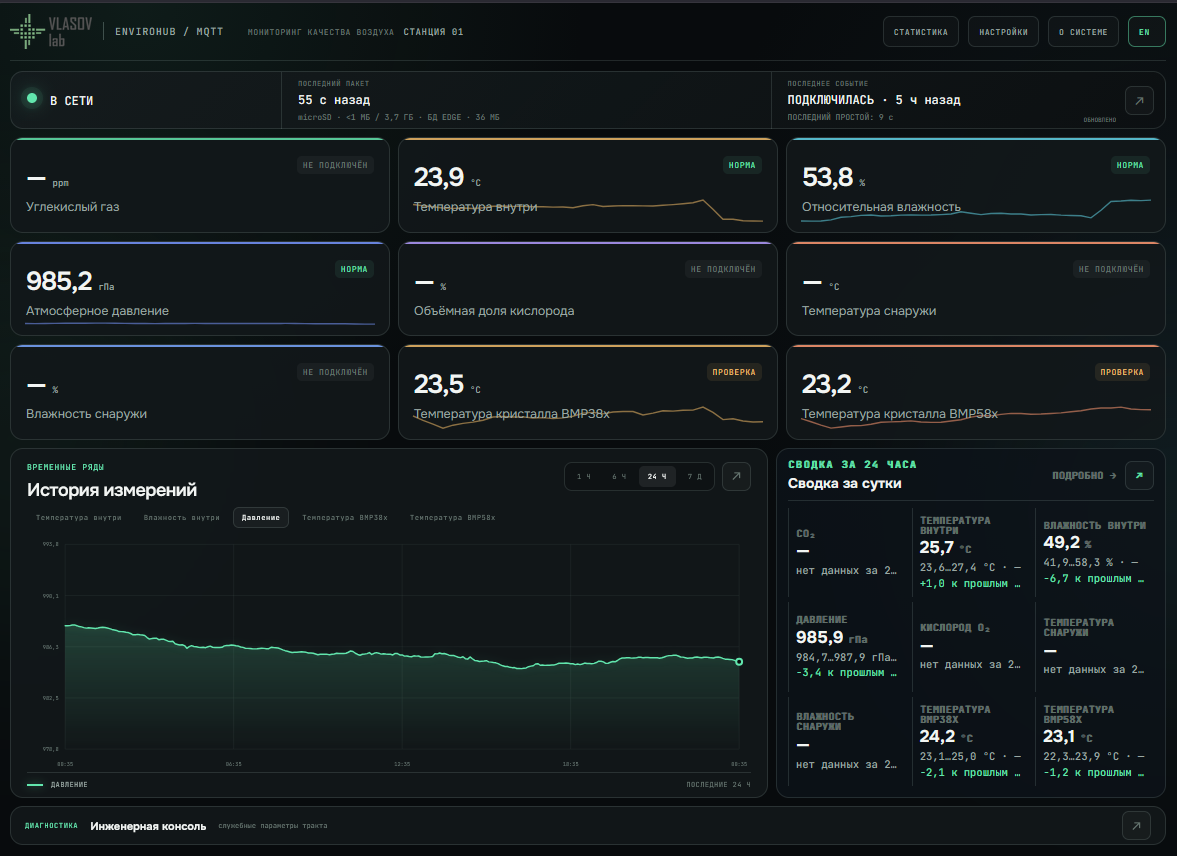Image resolution: width=1177 pixels, height=856 pixels.
Task: Switch to the Температура BMP38x chart tab
Action: click(x=345, y=517)
